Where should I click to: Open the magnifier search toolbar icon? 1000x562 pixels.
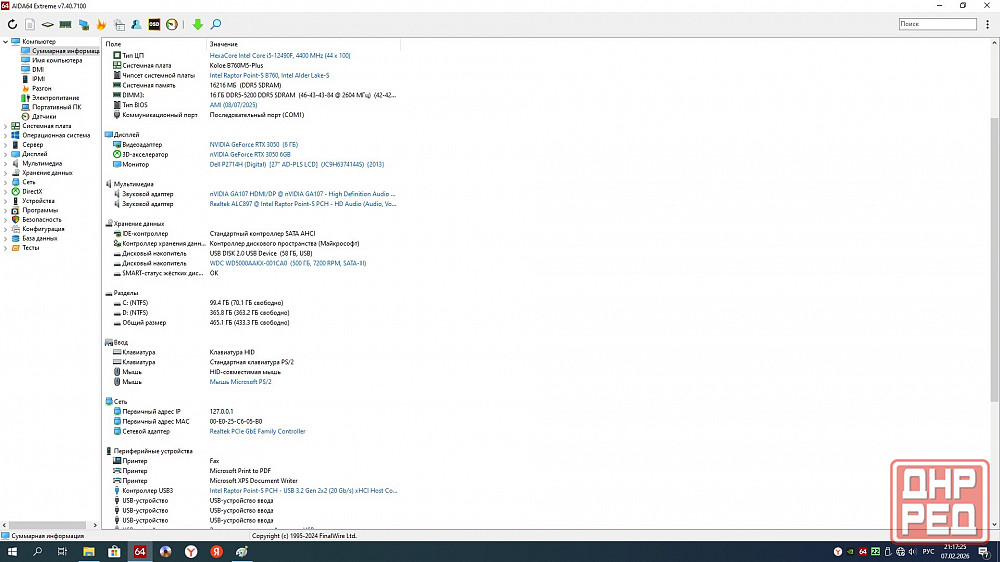coord(216,24)
